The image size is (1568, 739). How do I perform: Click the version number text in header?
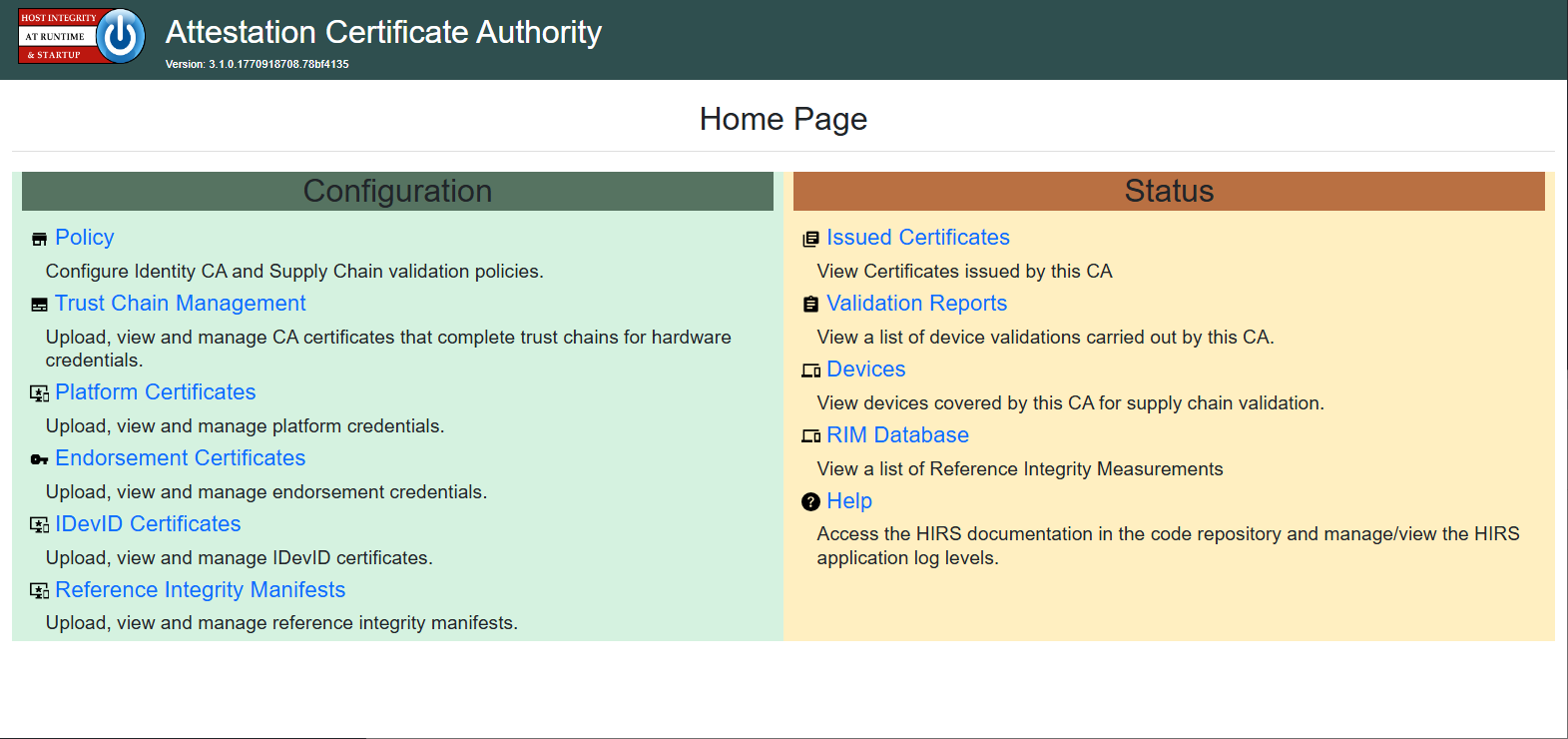[x=258, y=64]
